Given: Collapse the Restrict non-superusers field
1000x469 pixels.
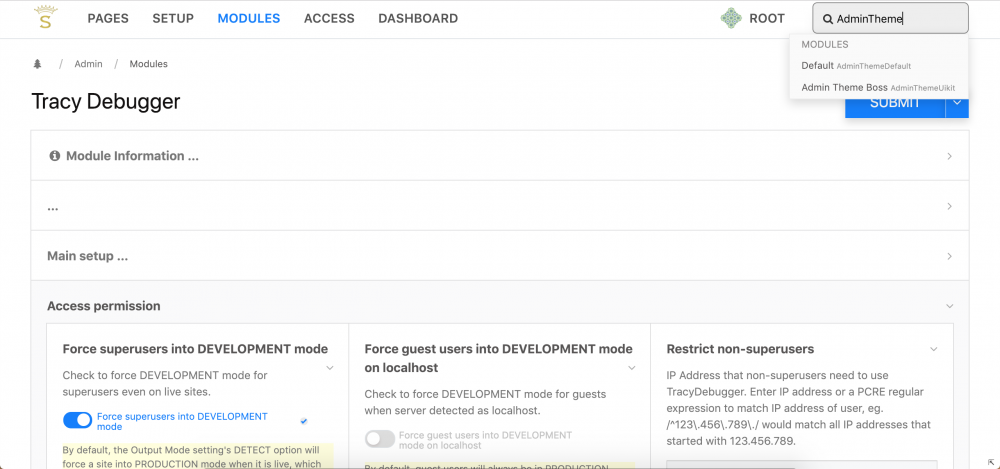Looking at the screenshot, I should [933, 349].
